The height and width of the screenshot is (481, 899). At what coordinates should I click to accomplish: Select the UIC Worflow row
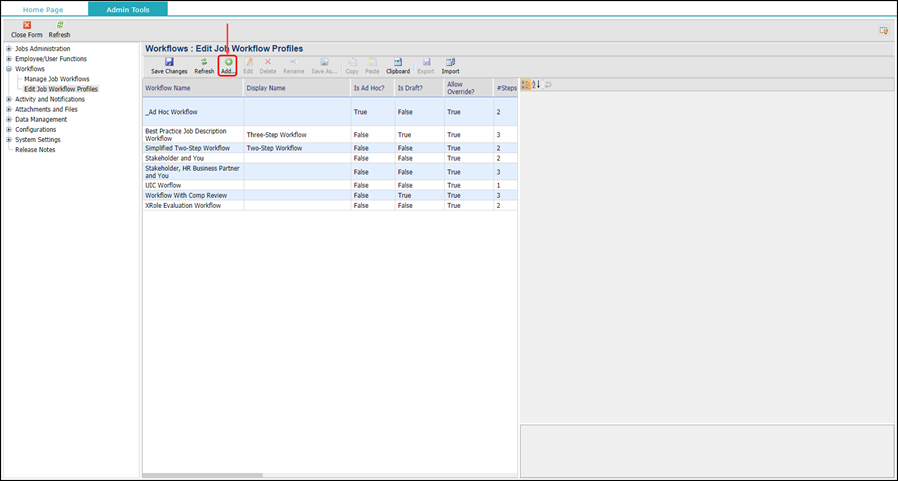pos(330,185)
